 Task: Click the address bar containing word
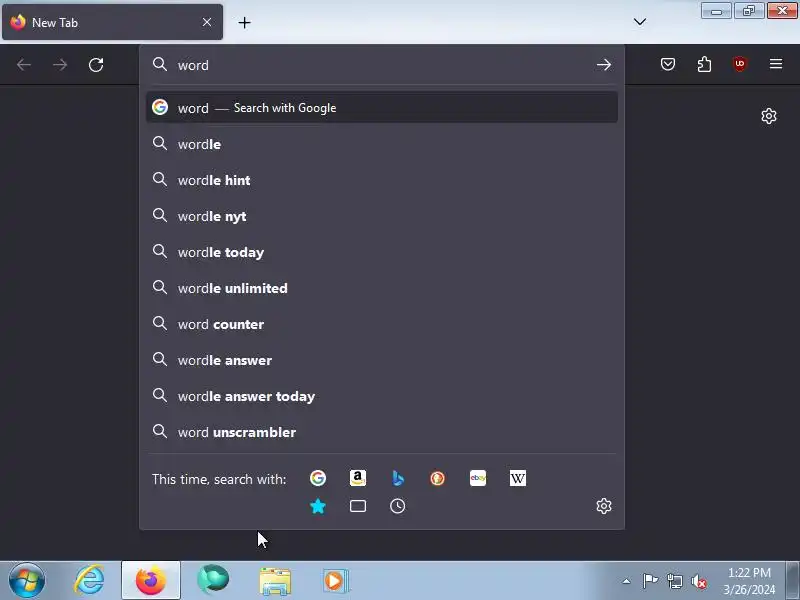[383, 65]
